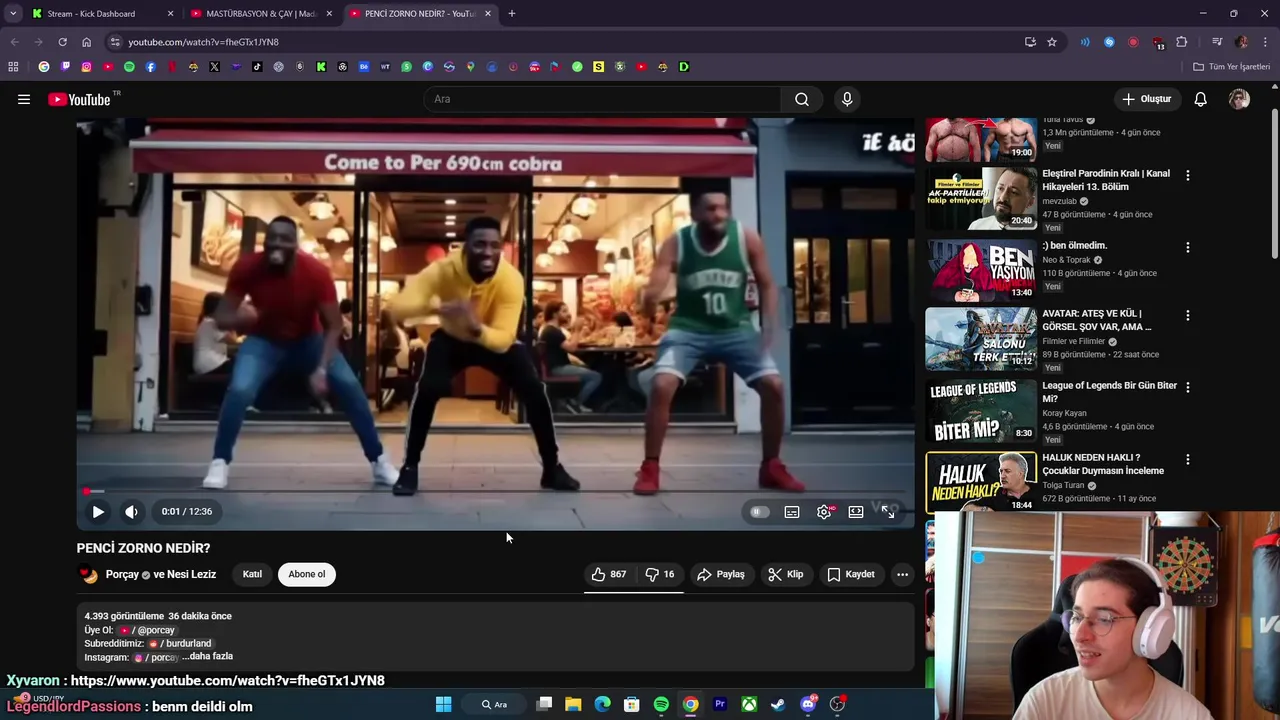This screenshot has height=720, width=1280.
Task: Open the YouTube hamburger guide menu
Action: point(24,99)
